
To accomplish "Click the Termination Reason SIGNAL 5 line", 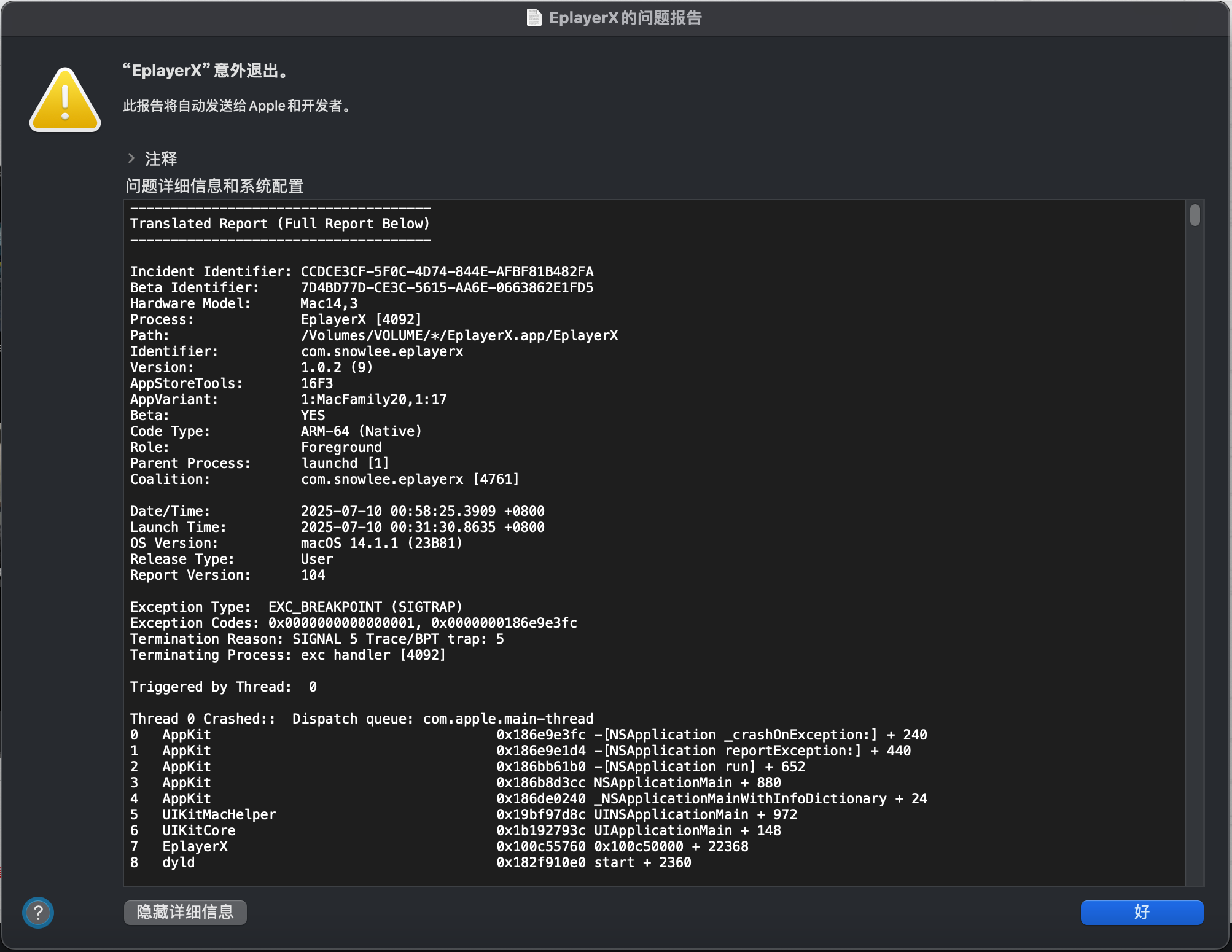I will (317, 639).
